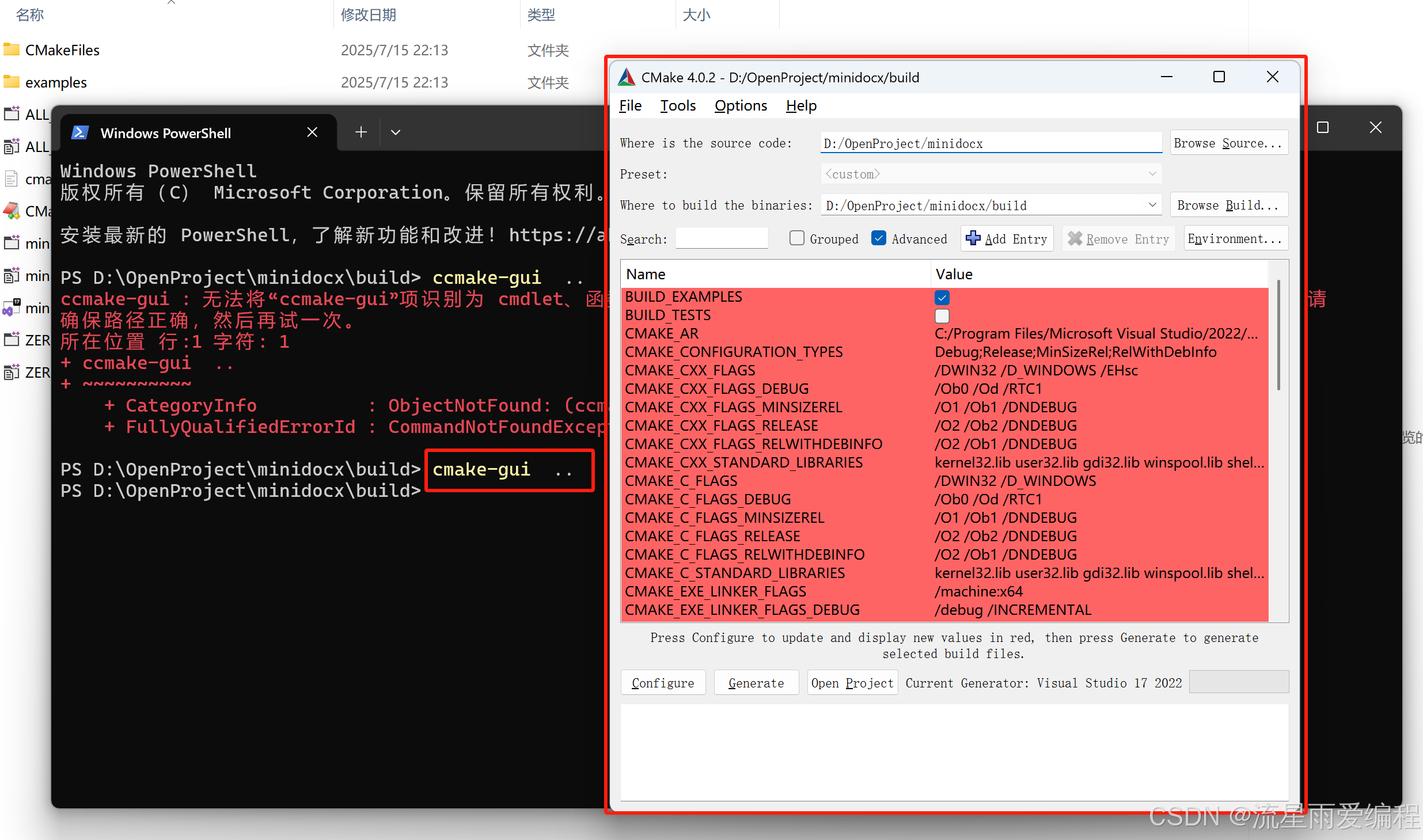Open the Help menu

coord(801,106)
